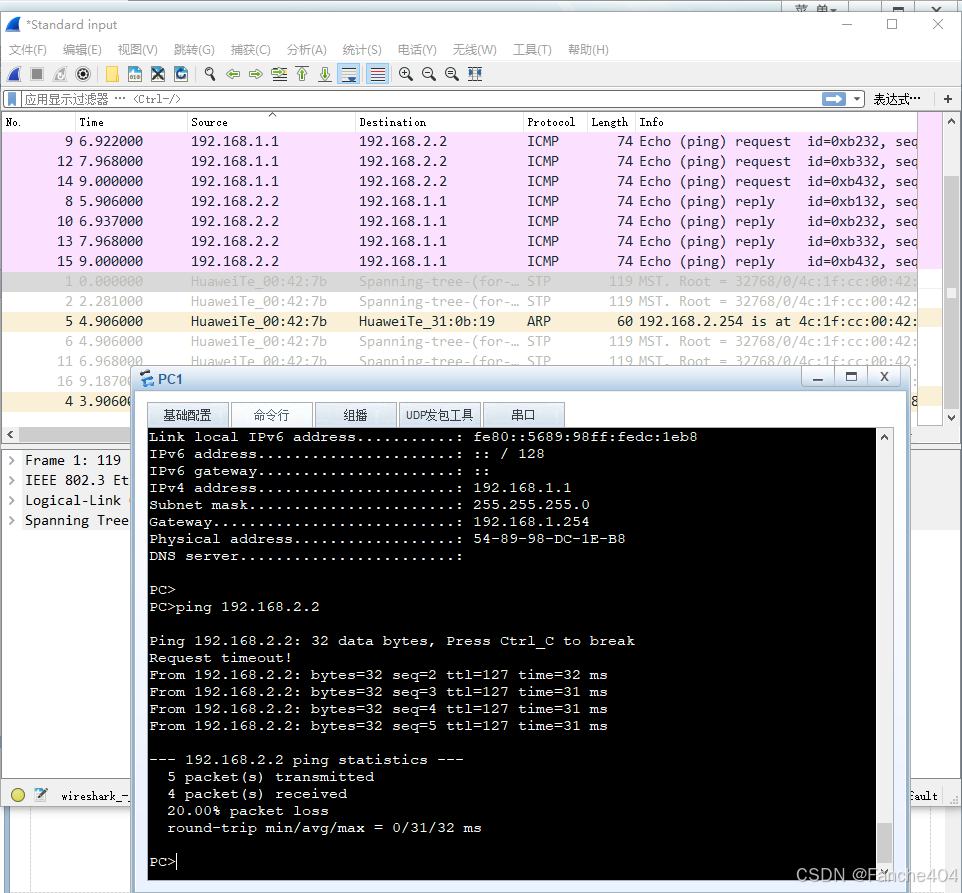962x893 pixels.
Task: Click the display filter bookmark icon
Action: coord(12,99)
